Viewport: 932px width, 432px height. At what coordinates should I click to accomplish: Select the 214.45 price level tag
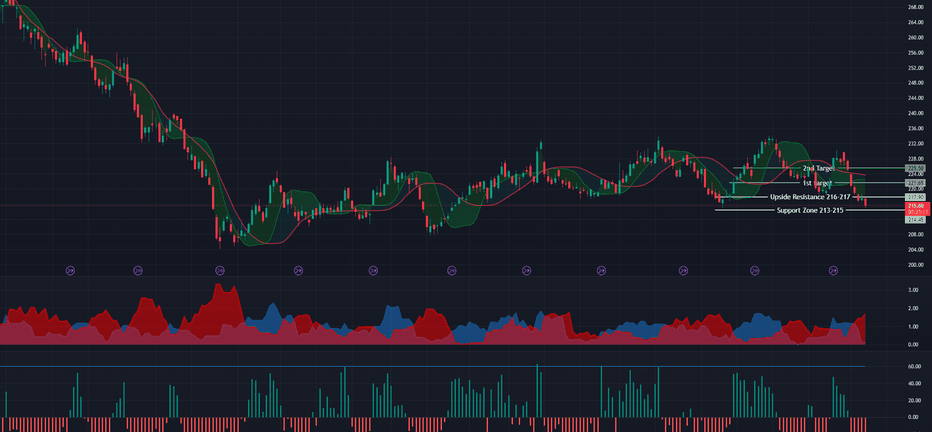coord(915,220)
